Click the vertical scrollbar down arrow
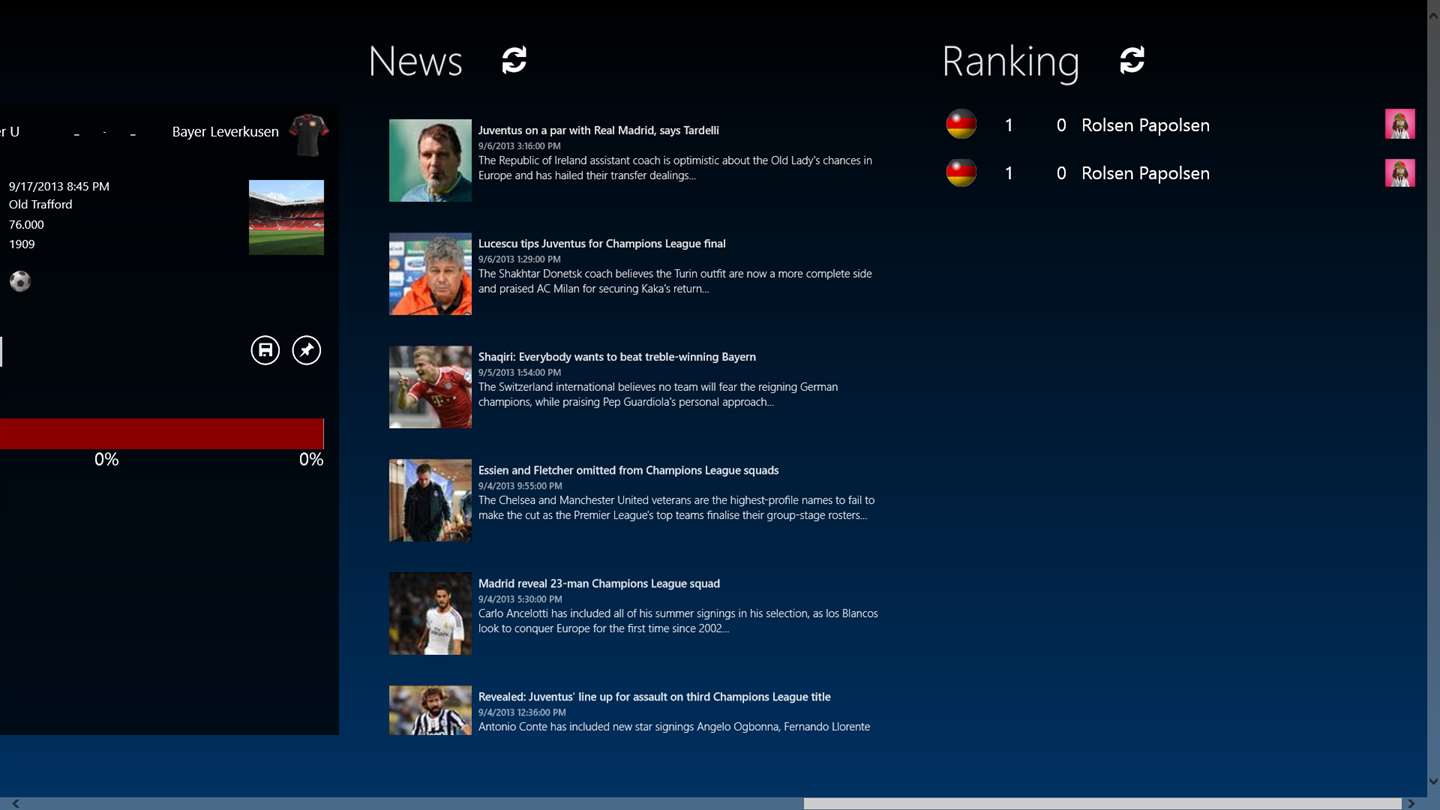The height and width of the screenshot is (810, 1440). tap(1433, 782)
